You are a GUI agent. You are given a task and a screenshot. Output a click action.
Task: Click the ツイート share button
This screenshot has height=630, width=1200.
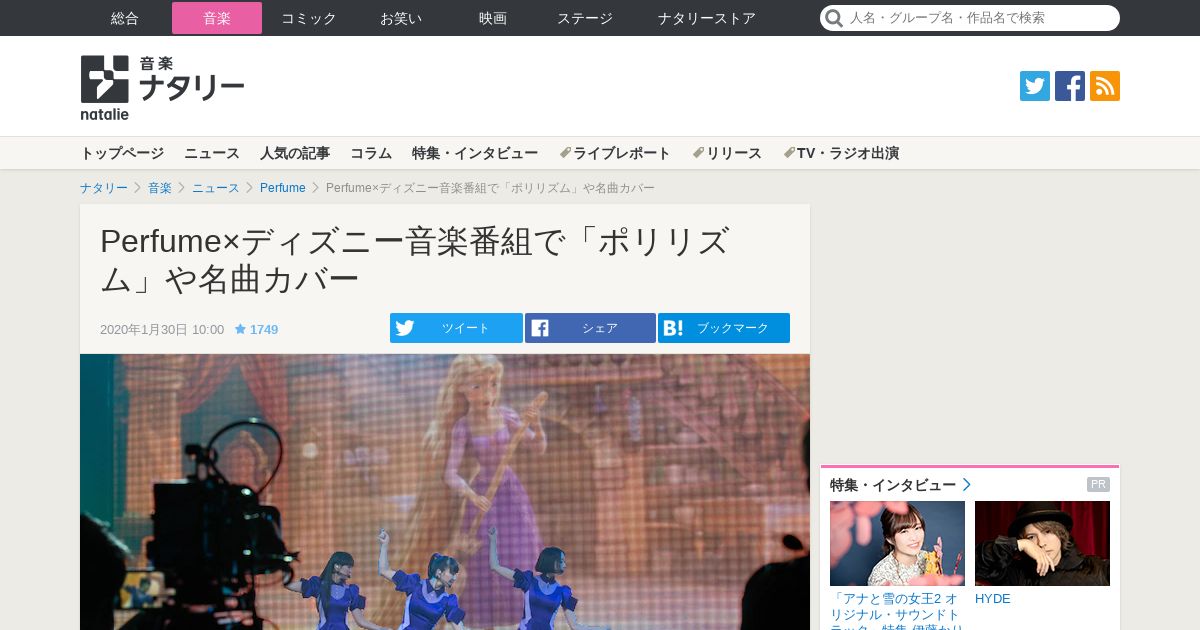[x=456, y=328]
